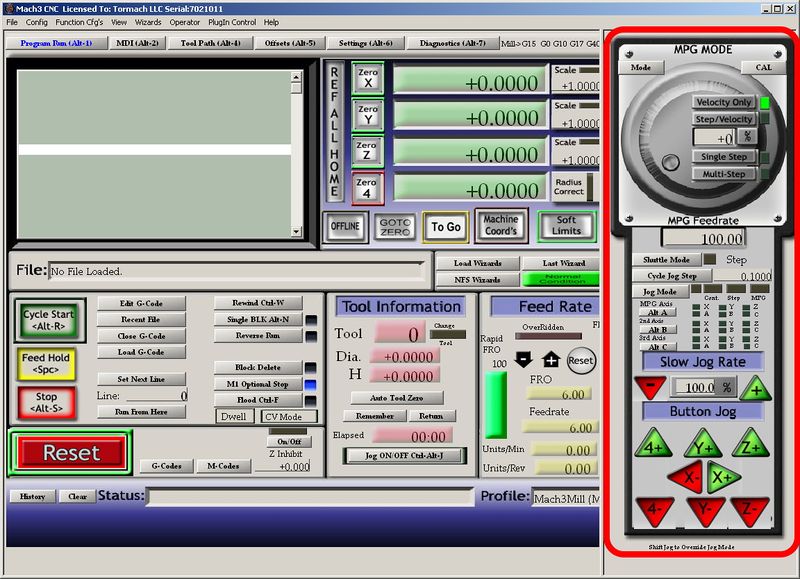Increase feed rate override with plus arrow
Screen dimensions: 800x579
click(551, 360)
